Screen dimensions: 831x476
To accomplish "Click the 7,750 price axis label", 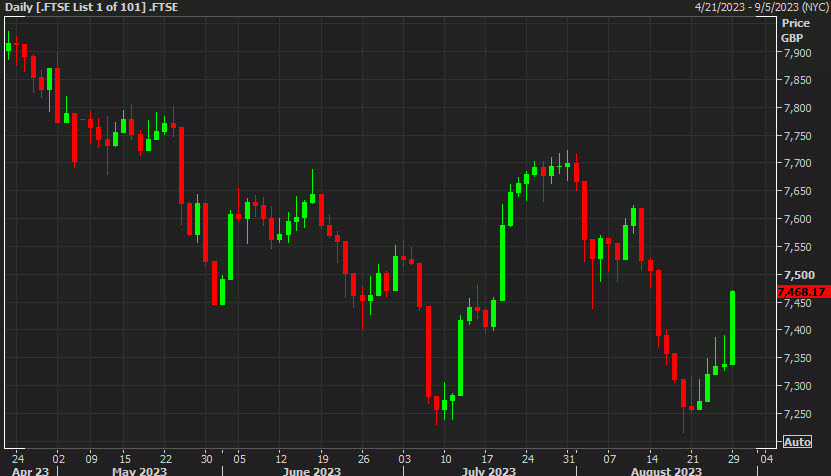I will coord(797,136).
